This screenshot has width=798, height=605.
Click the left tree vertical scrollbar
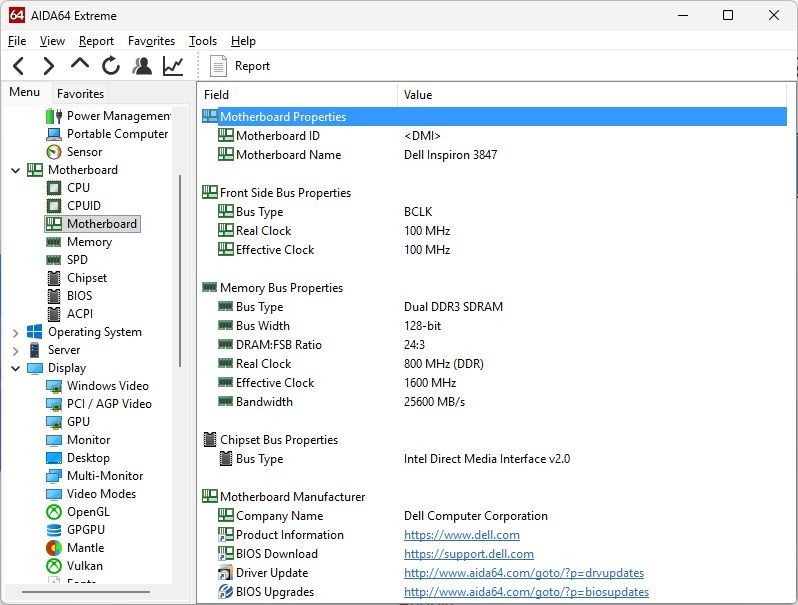180,271
